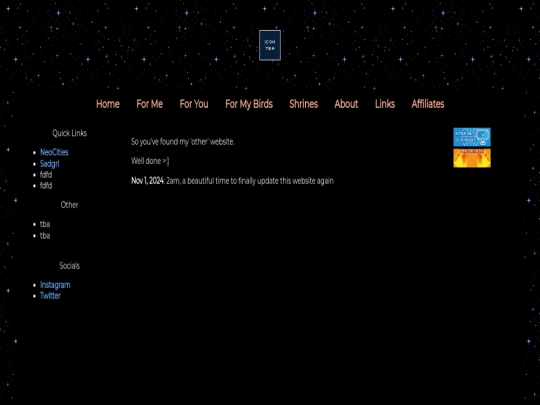Image resolution: width=540 pixels, height=405 pixels.
Task: Select the Other heading
Action: (x=70, y=205)
